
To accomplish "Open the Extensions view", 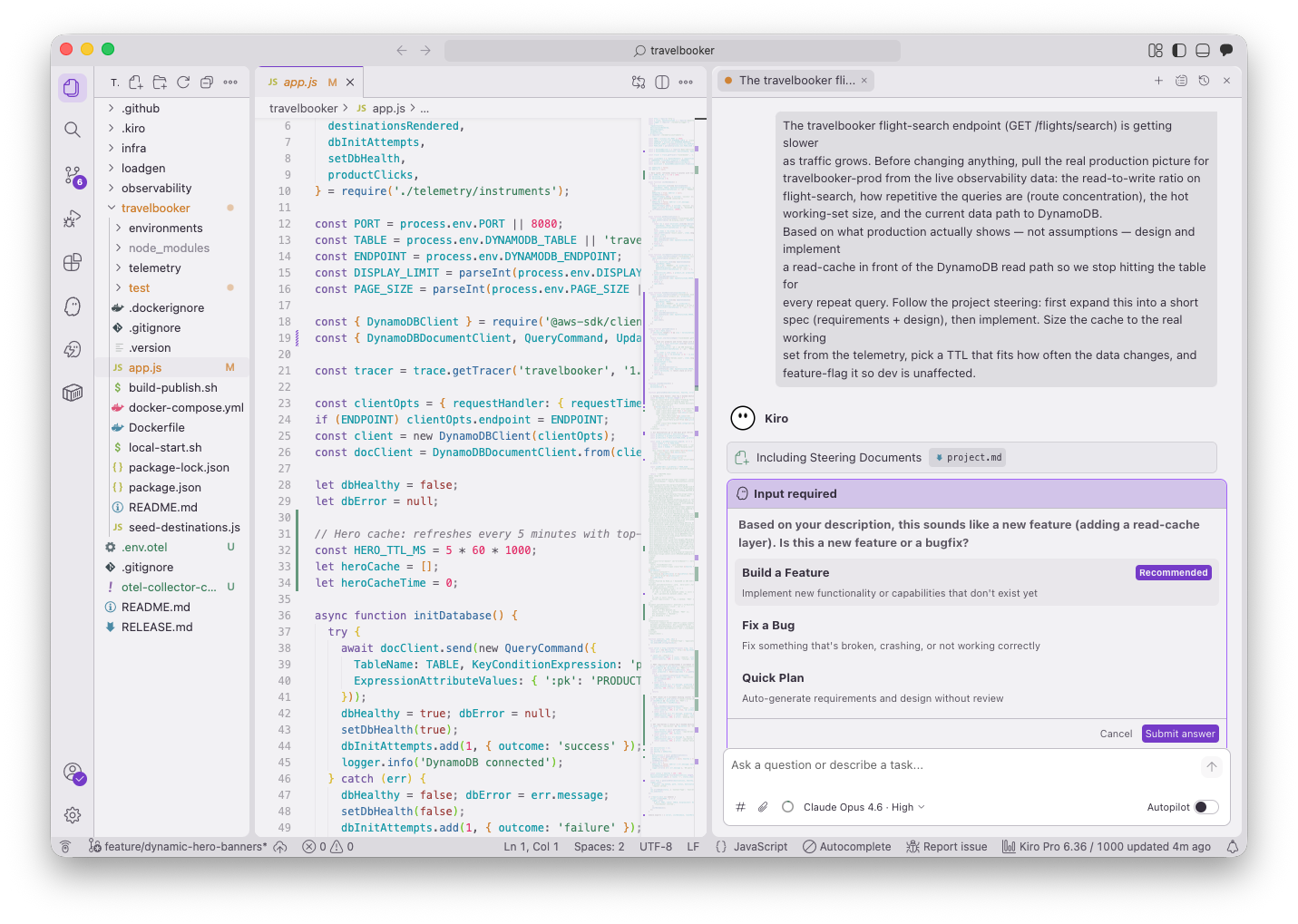I will click(x=73, y=262).
